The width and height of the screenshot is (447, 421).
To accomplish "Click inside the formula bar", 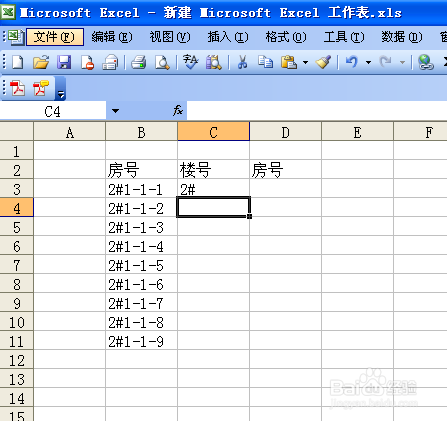I will point(317,111).
